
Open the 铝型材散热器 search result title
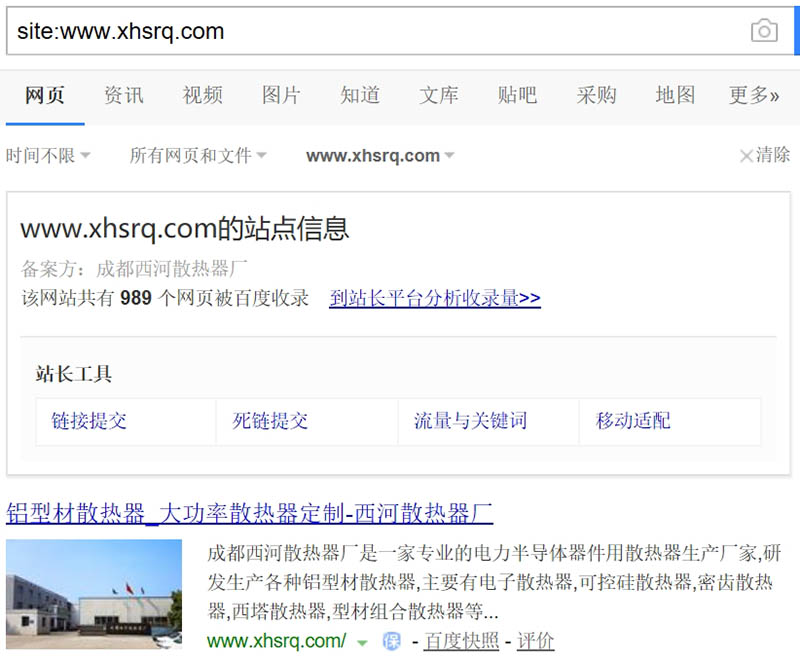tap(249, 513)
